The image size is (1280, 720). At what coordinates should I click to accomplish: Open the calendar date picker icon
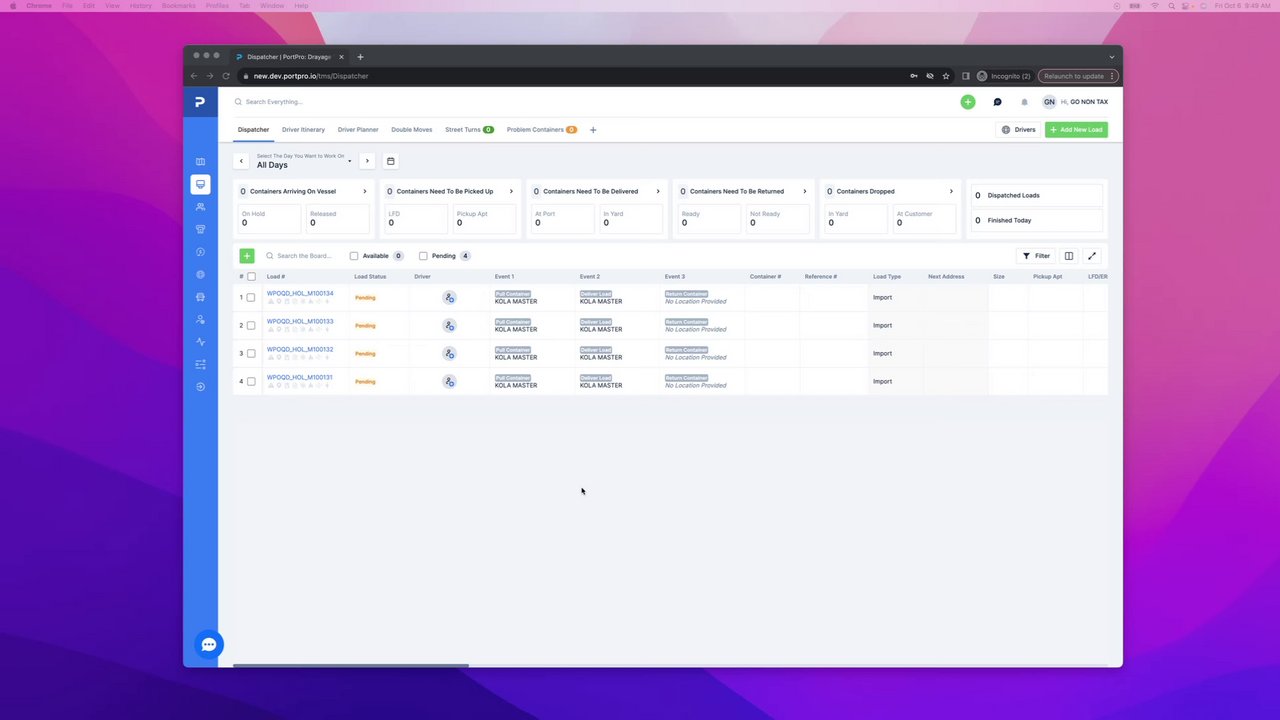(390, 161)
